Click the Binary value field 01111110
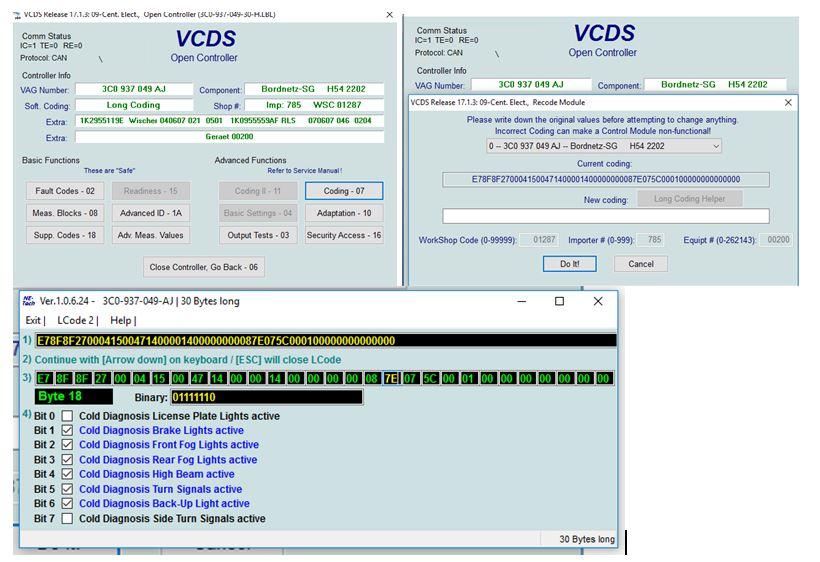 pos(267,397)
